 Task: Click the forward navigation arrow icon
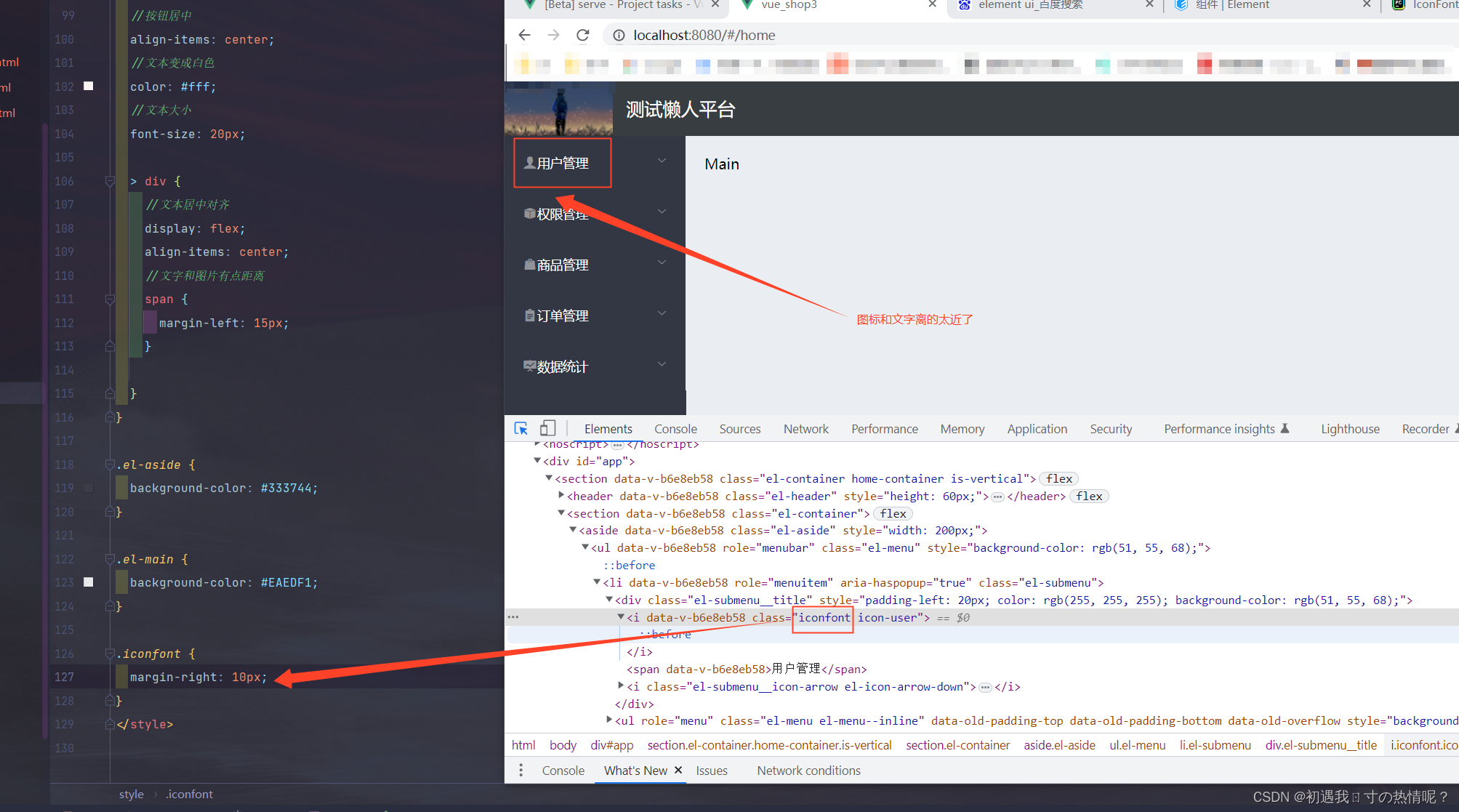554,34
